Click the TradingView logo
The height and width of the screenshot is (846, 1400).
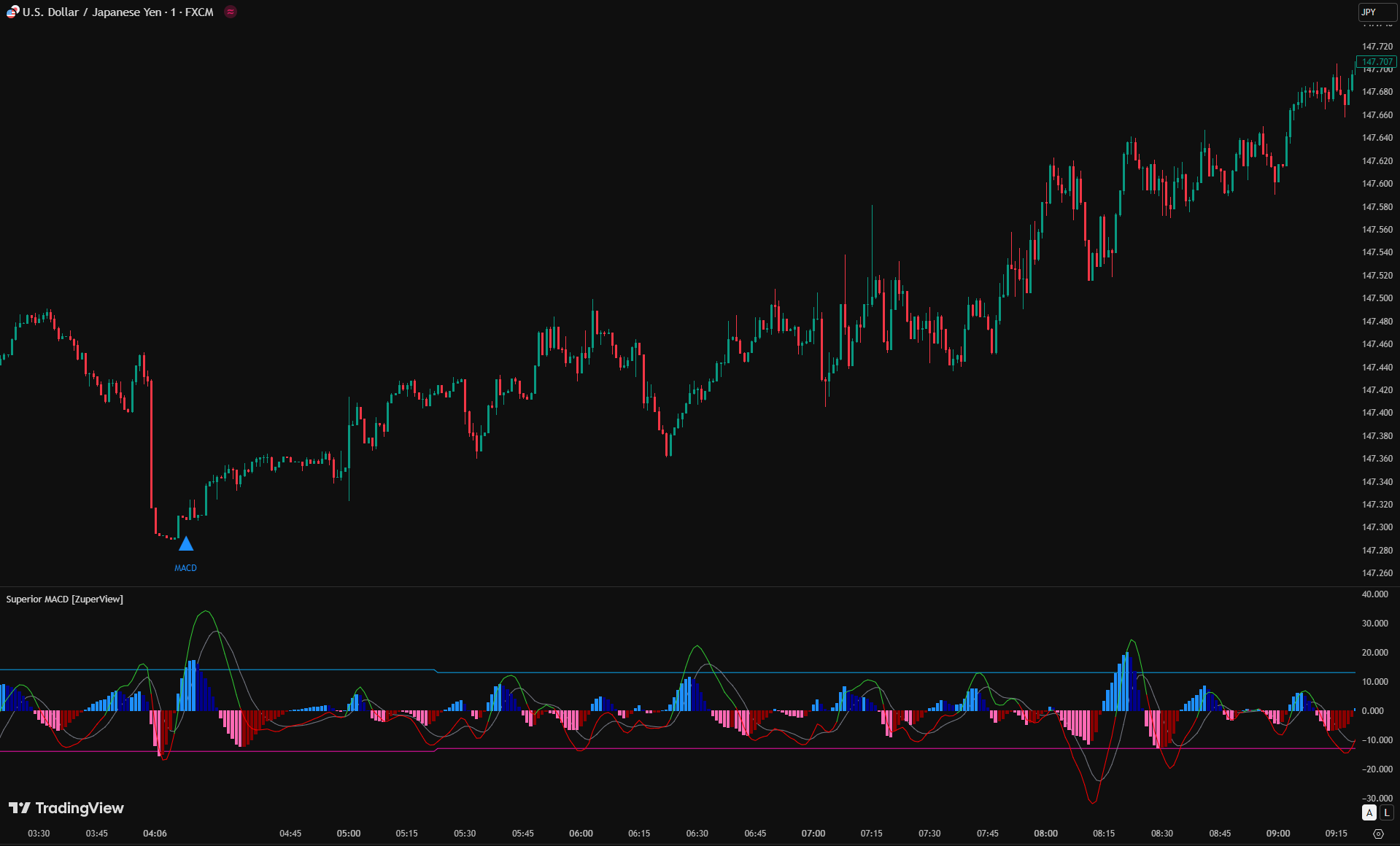[x=66, y=808]
